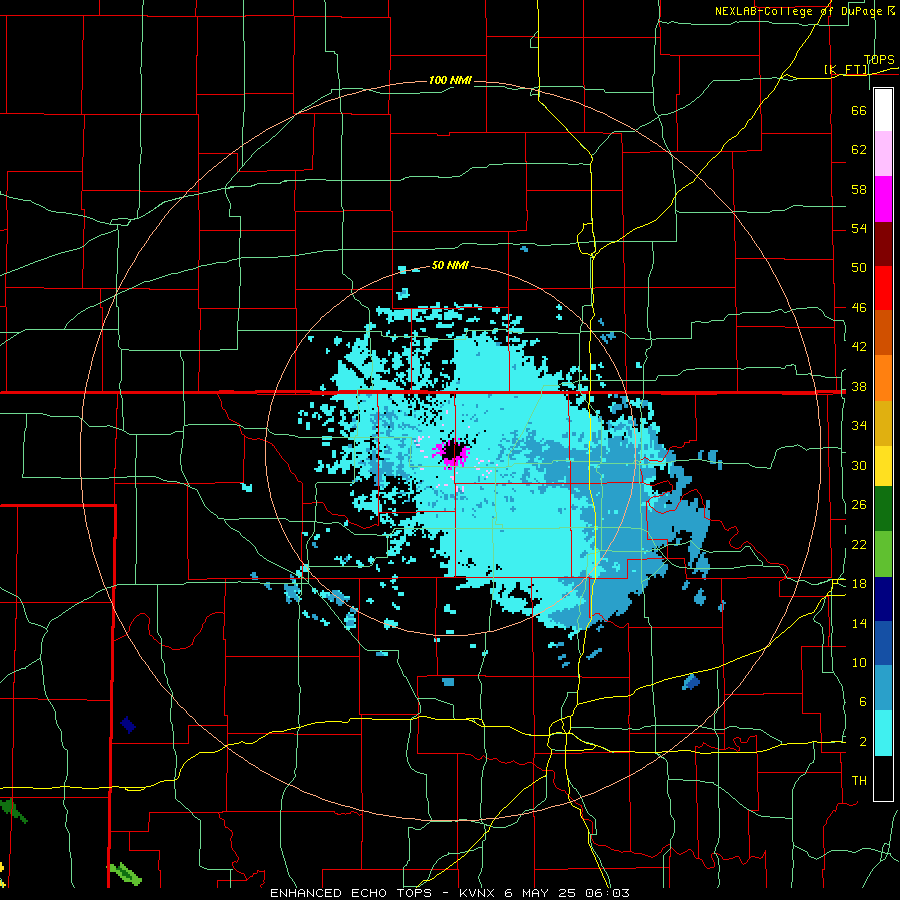
Task: Select the legend value 50
Action: pyautogui.click(x=859, y=268)
